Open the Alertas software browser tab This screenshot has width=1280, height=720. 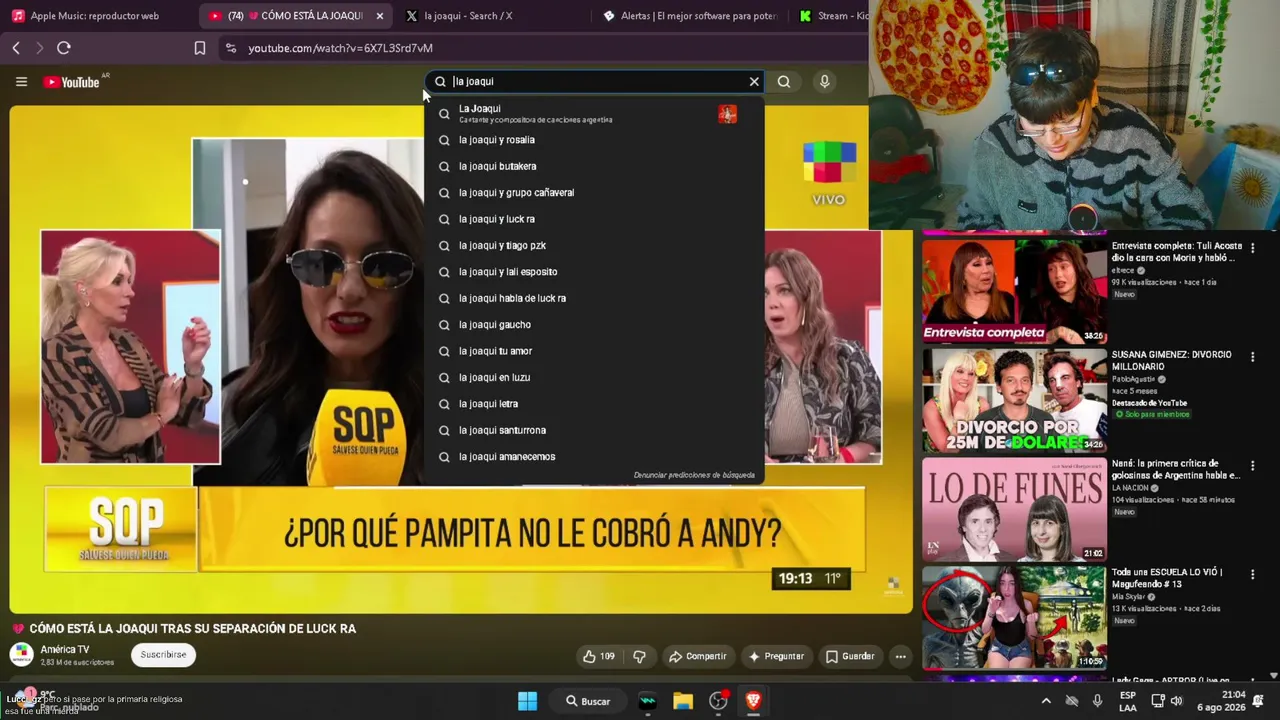click(x=690, y=16)
